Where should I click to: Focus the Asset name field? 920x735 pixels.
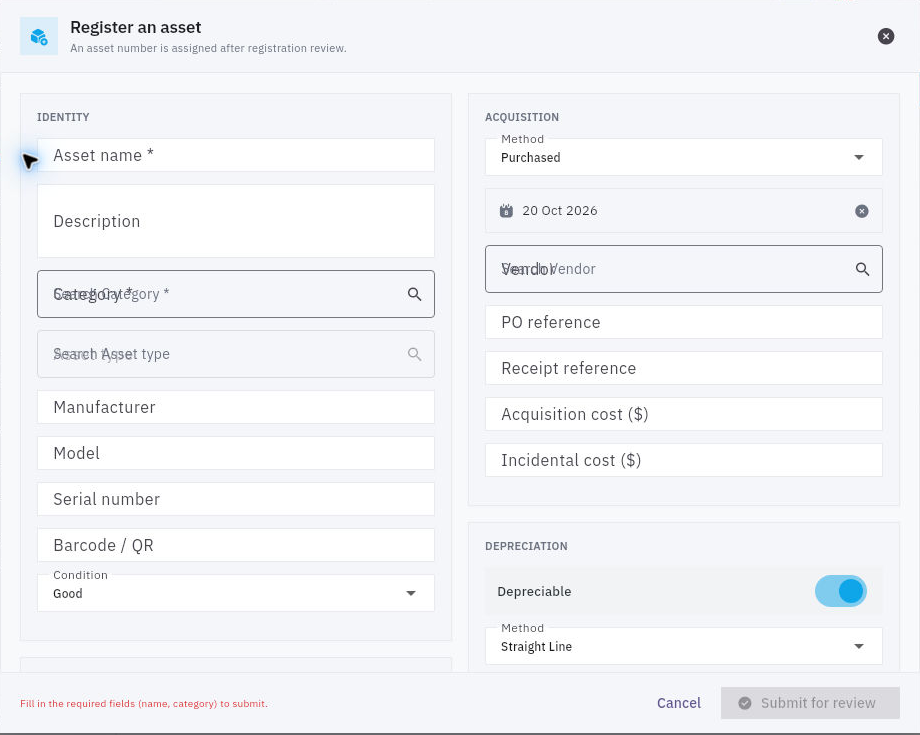[x=236, y=155]
